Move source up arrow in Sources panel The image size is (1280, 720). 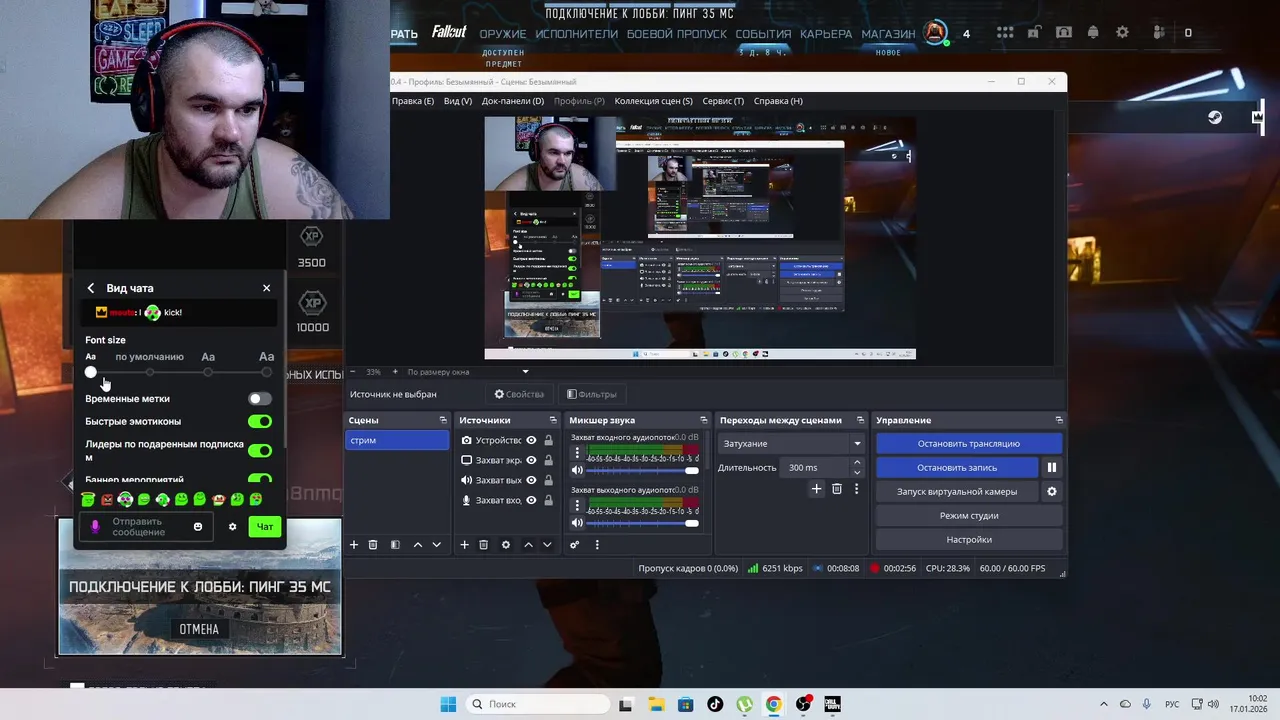coord(528,545)
